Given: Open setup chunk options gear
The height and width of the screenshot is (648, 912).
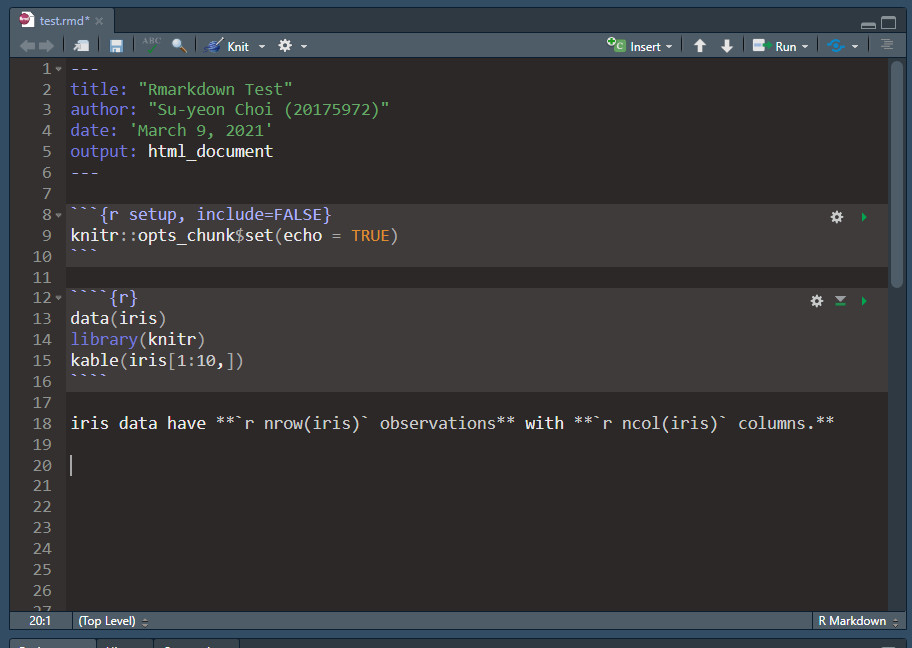Looking at the screenshot, I should tap(837, 217).
